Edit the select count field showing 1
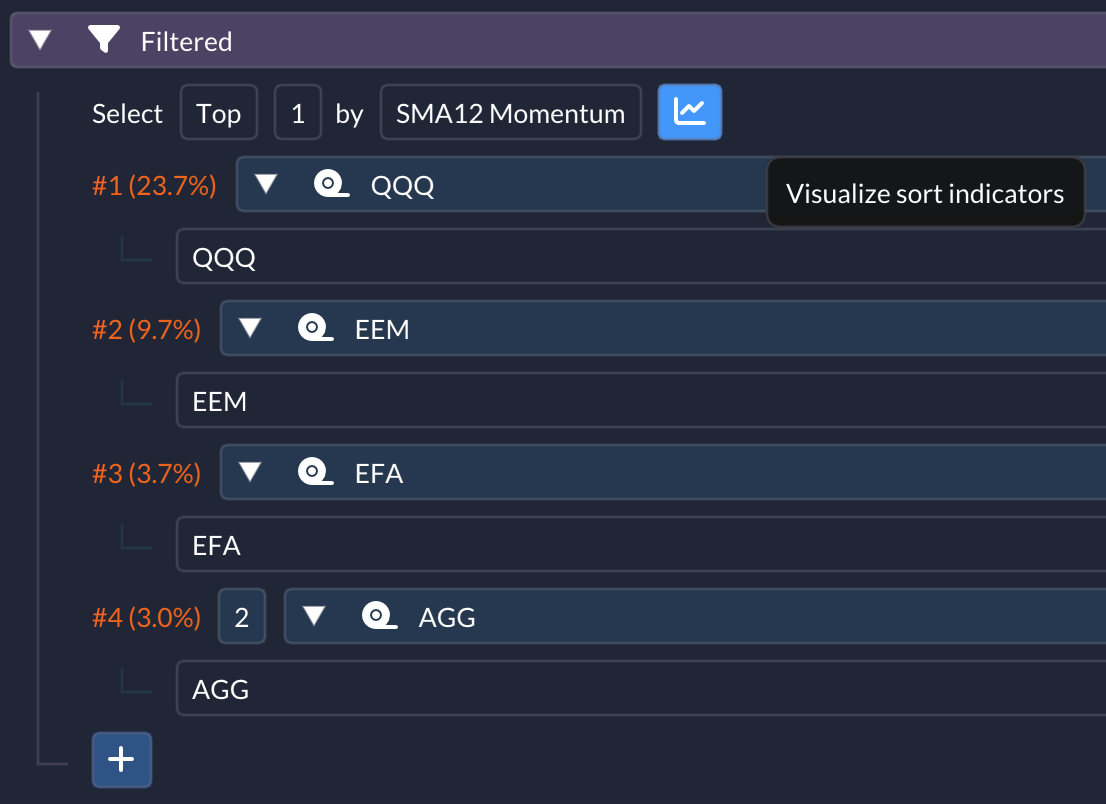Viewport: 1106px width, 804px height. click(x=298, y=113)
